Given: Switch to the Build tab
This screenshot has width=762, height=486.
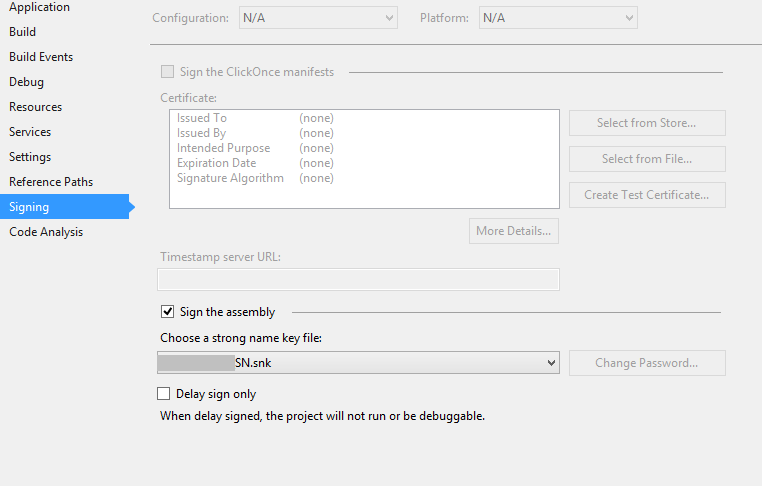Looking at the screenshot, I should point(22,32).
